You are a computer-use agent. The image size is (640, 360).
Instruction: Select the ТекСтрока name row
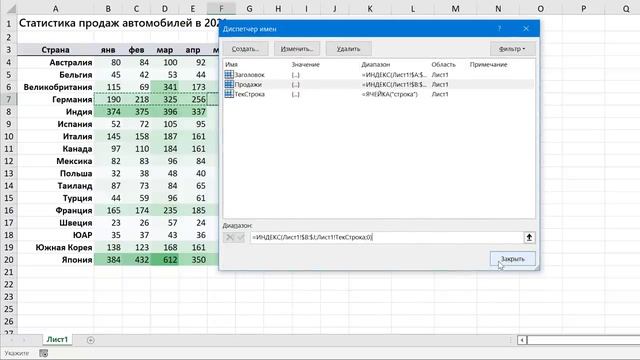[379, 94]
